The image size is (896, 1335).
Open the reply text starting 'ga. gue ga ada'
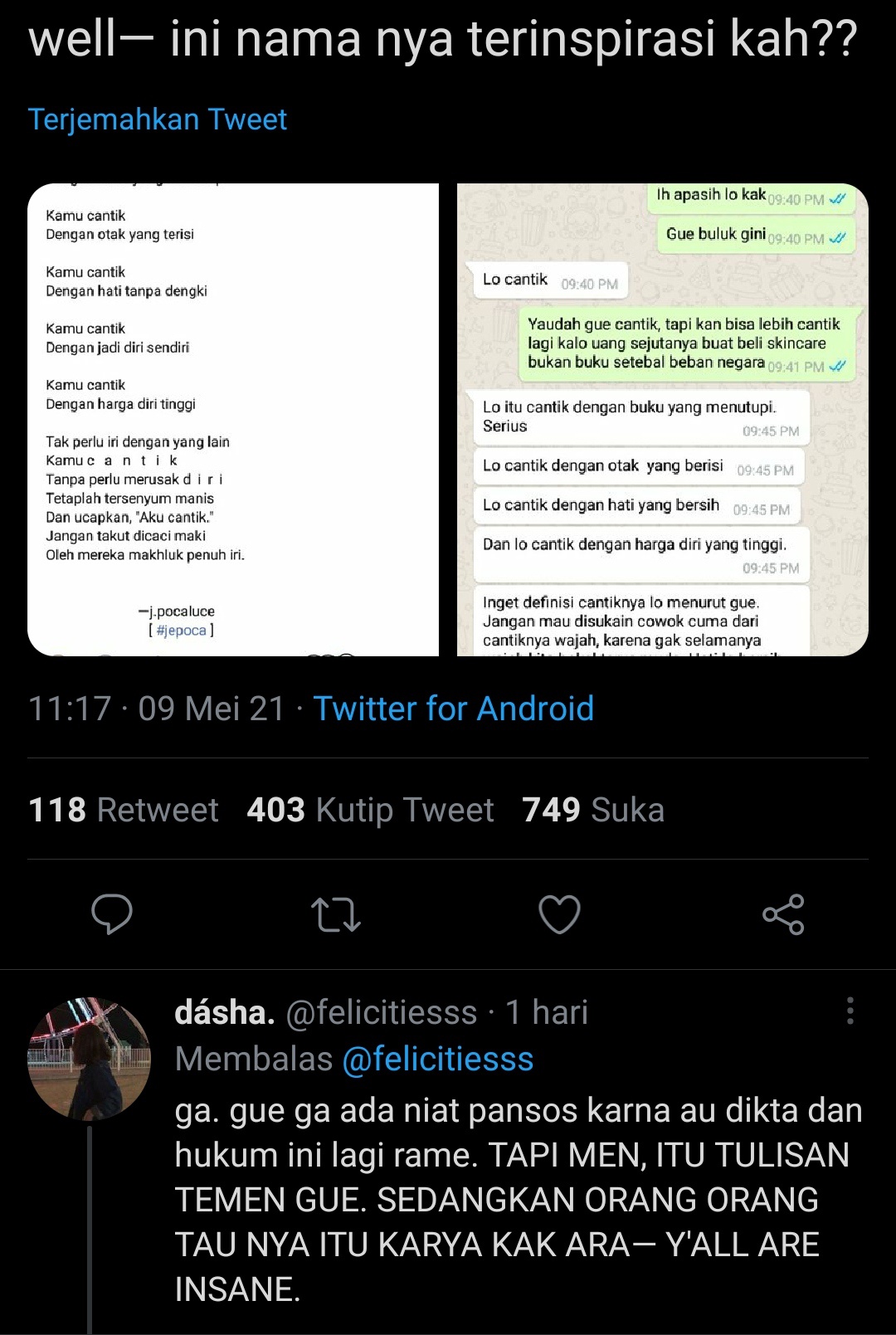(x=519, y=1200)
